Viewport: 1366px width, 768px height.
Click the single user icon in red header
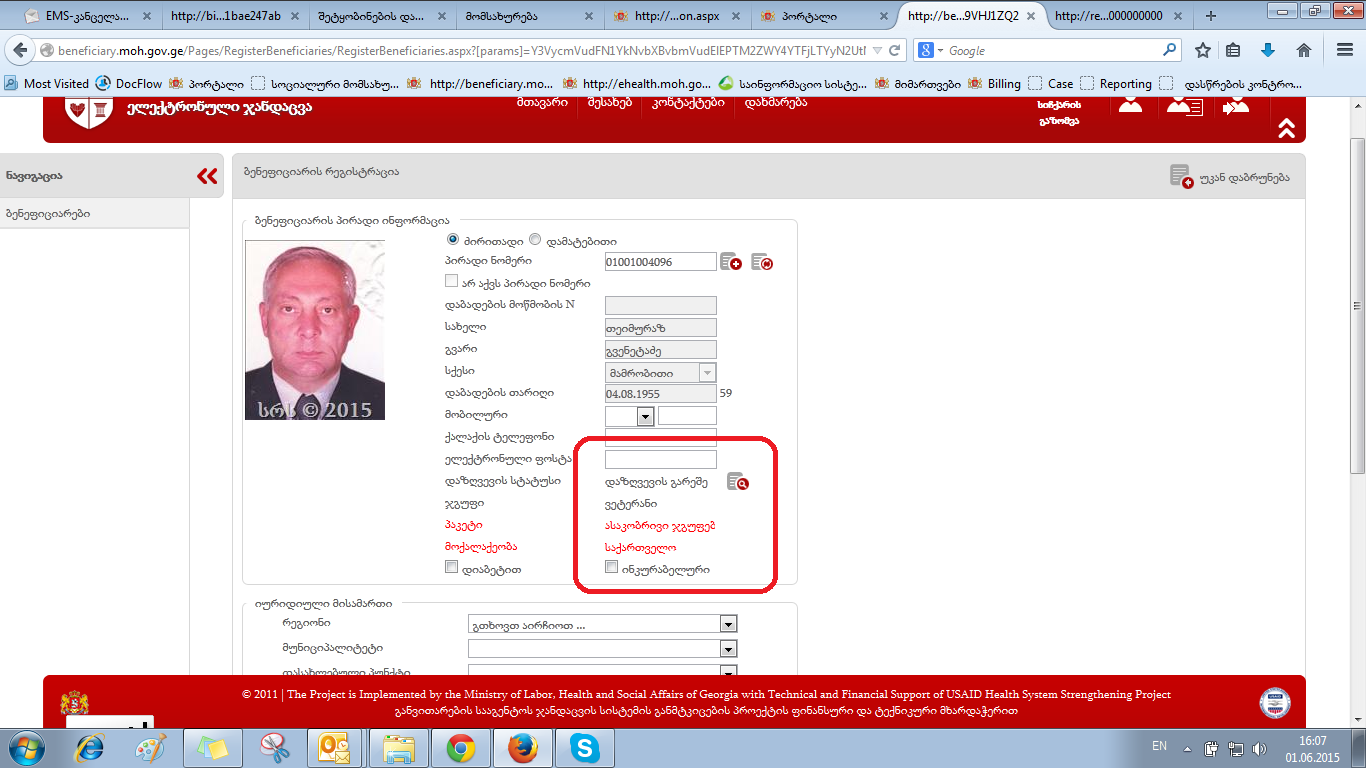1130,104
